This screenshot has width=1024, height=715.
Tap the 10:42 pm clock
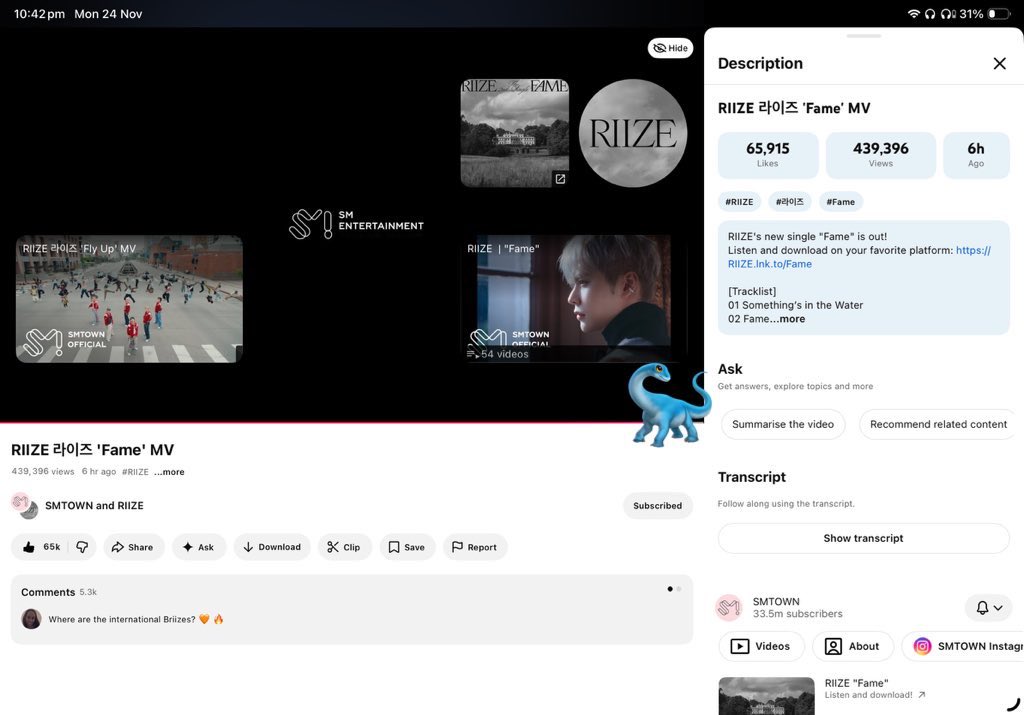(39, 14)
